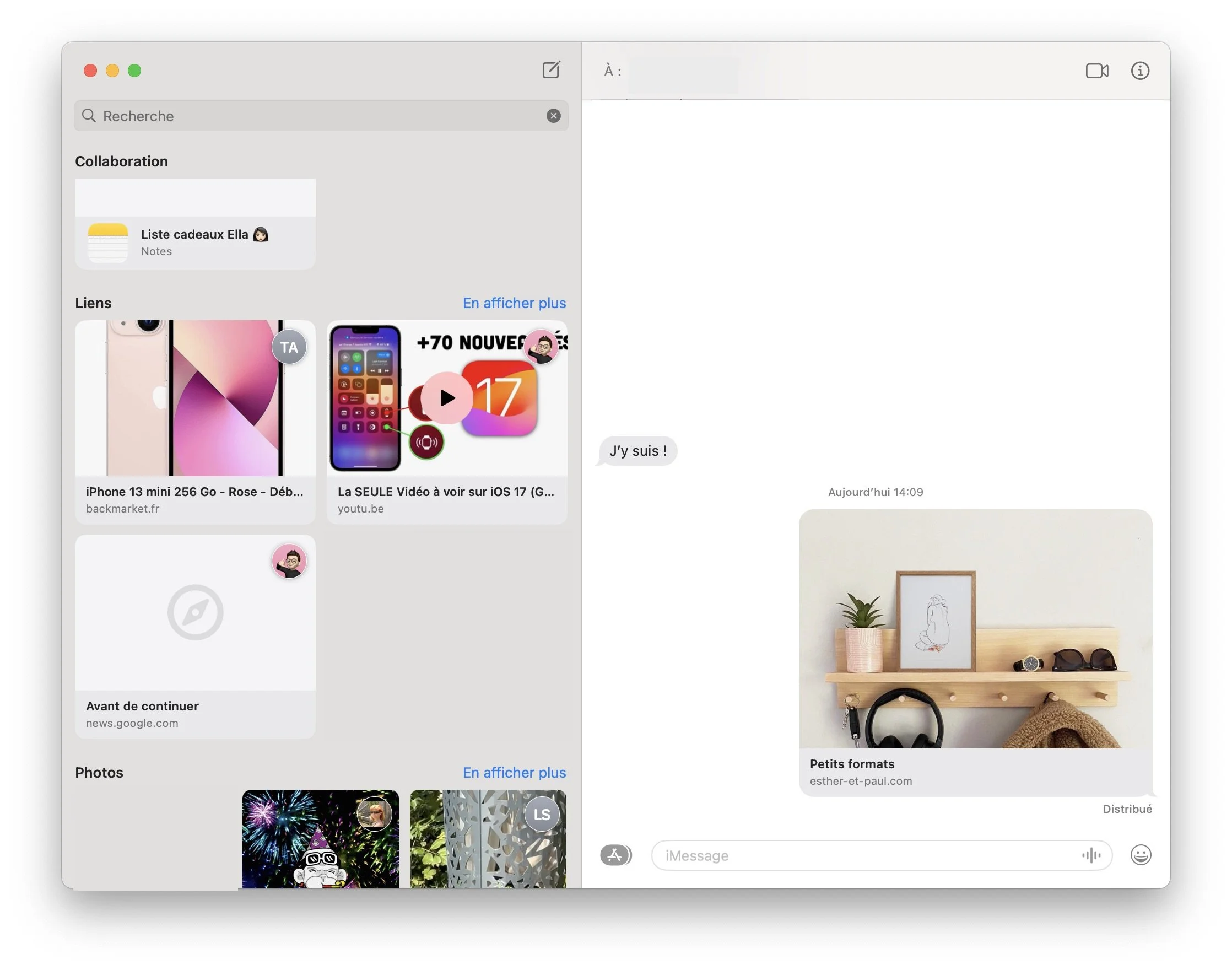This screenshot has width=1232, height=970.
Task: Open the Avant de continuer Google News link
Action: click(x=194, y=636)
